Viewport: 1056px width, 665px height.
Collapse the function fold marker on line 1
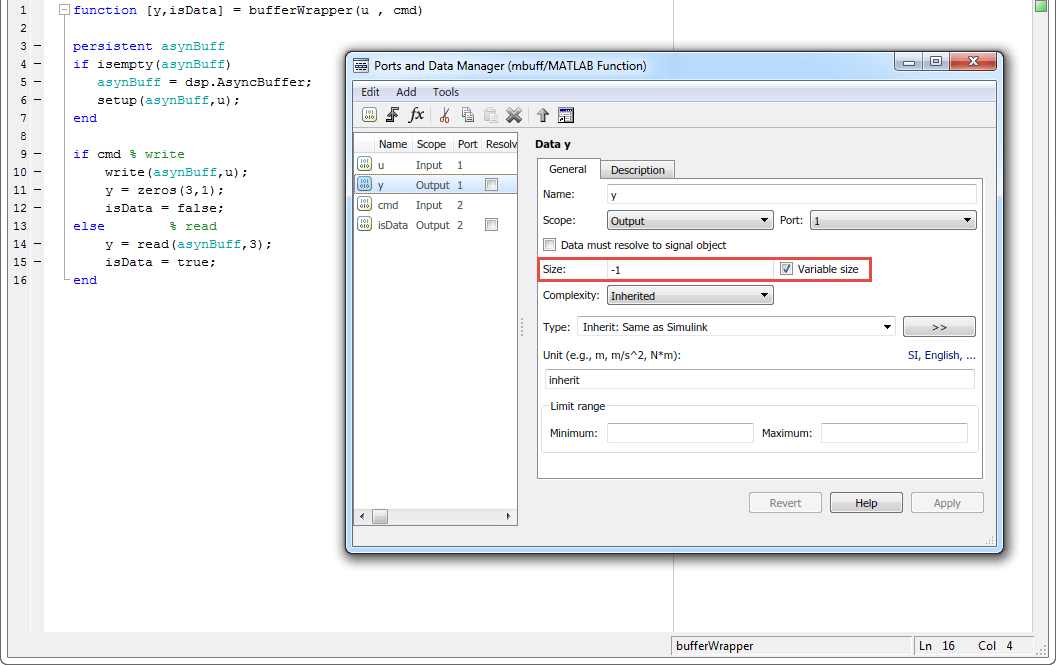[x=64, y=10]
